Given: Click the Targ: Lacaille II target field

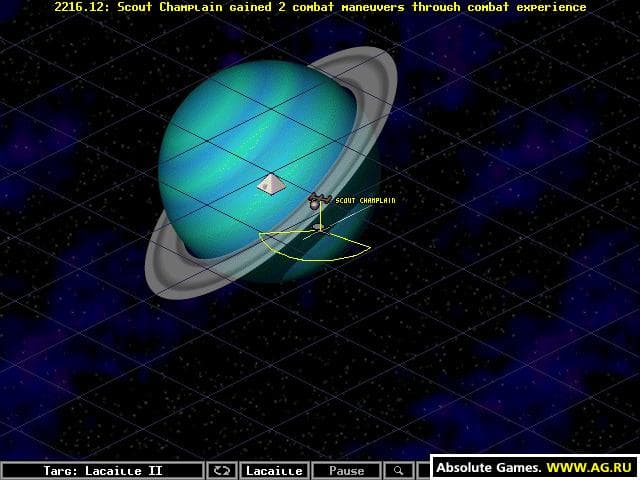Looking at the screenshot, I should (x=102, y=471).
